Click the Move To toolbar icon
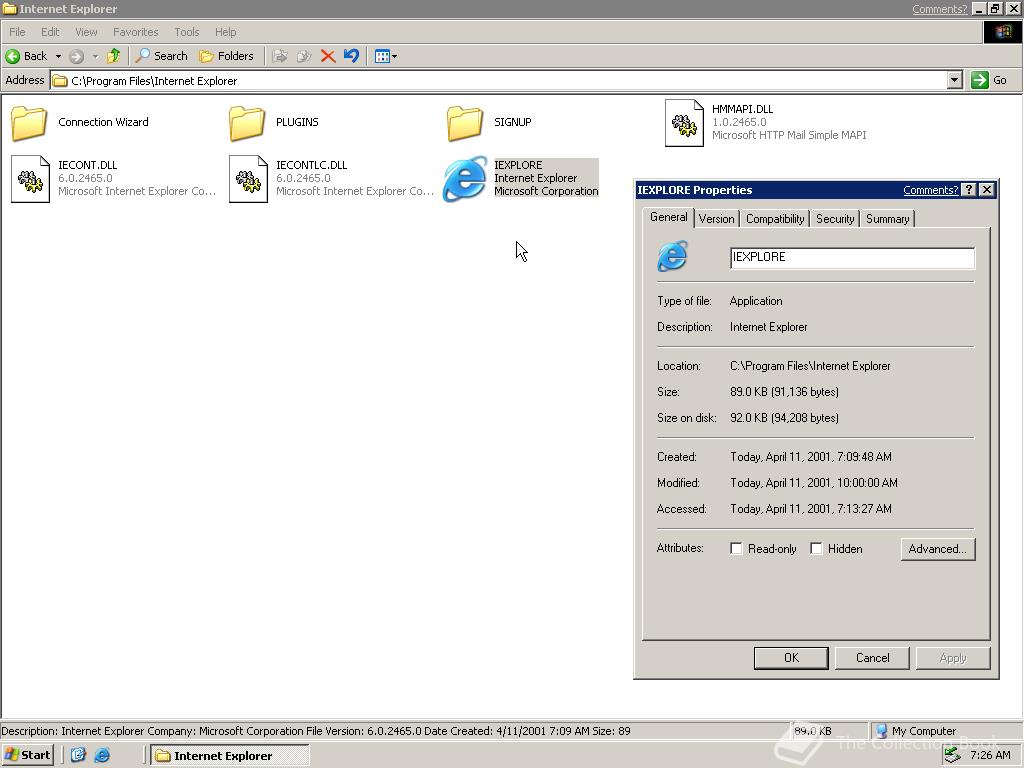The width and height of the screenshot is (1024, 768). tap(280, 56)
